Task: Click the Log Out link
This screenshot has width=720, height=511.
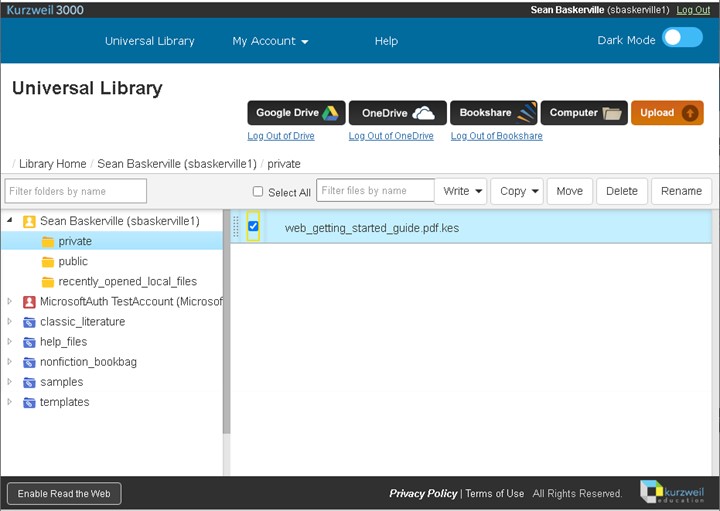Action: (x=693, y=10)
